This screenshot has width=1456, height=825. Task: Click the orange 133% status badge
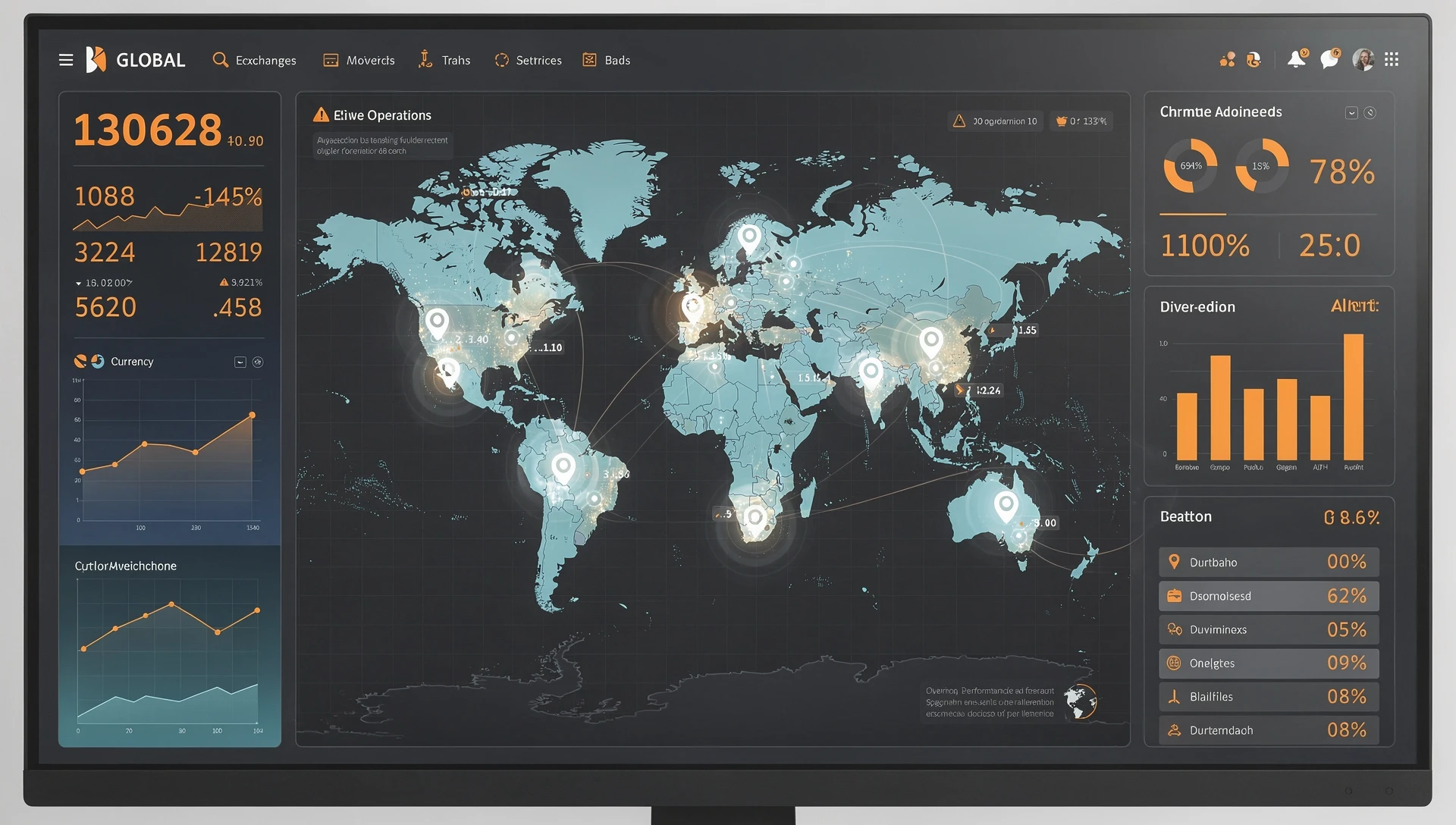1081,121
